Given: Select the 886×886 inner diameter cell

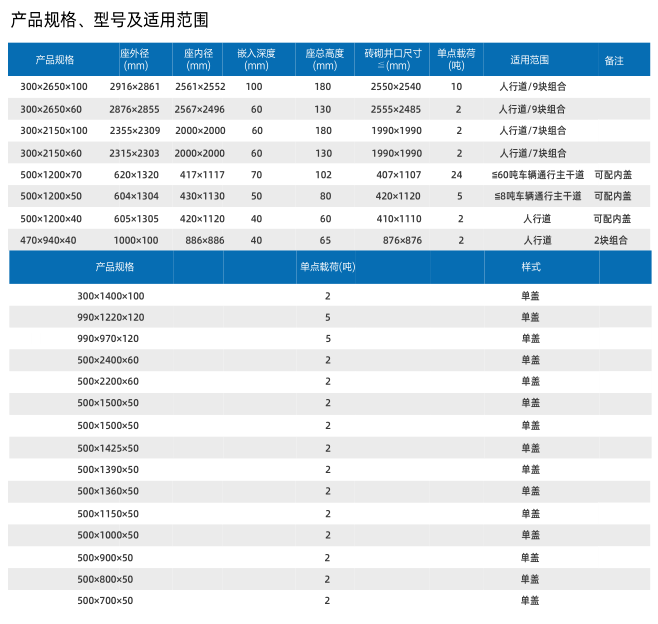Looking at the screenshot, I should pyautogui.click(x=204, y=241).
